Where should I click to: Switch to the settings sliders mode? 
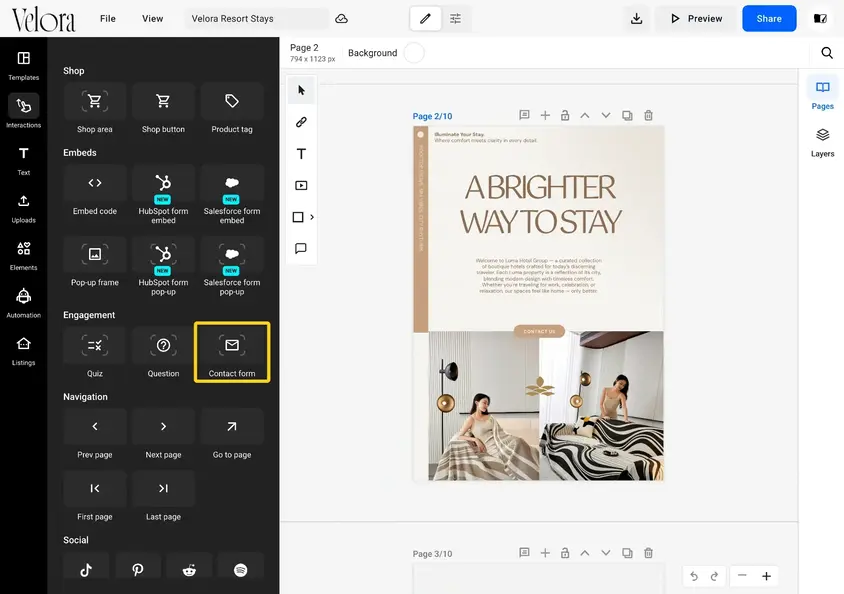point(455,19)
